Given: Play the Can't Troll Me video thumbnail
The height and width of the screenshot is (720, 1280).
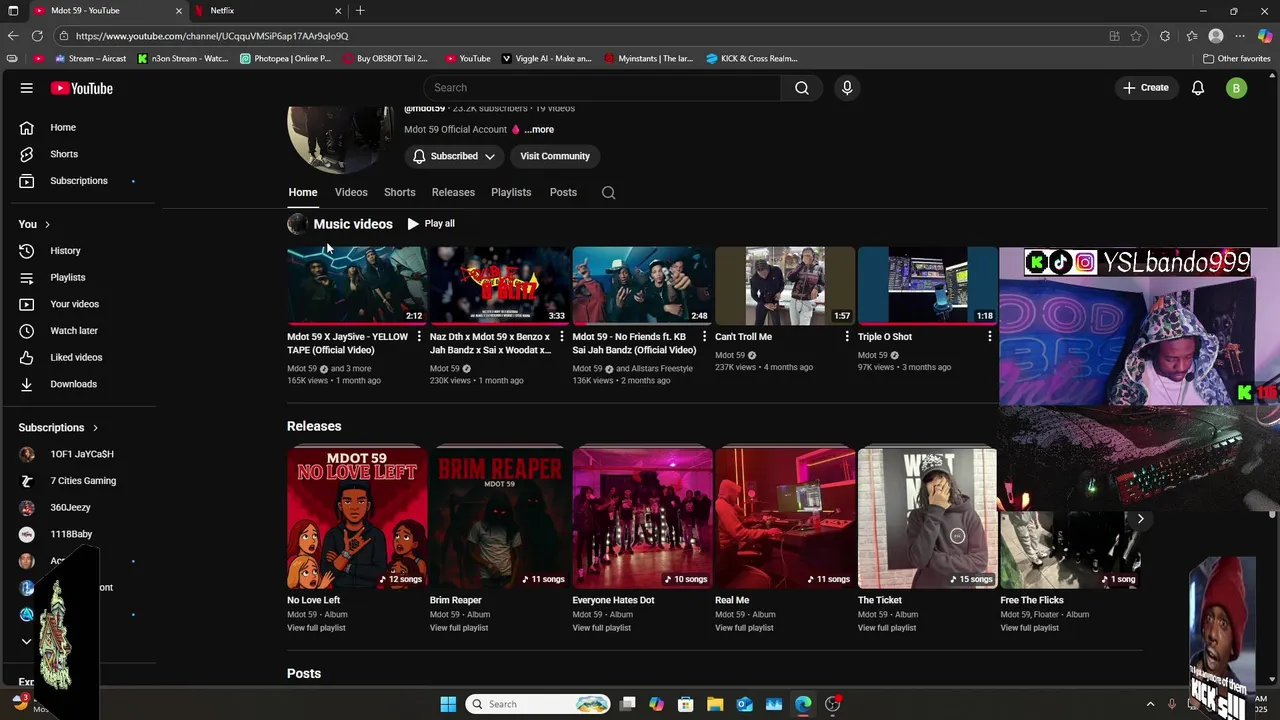Looking at the screenshot, I should [785, 285].
